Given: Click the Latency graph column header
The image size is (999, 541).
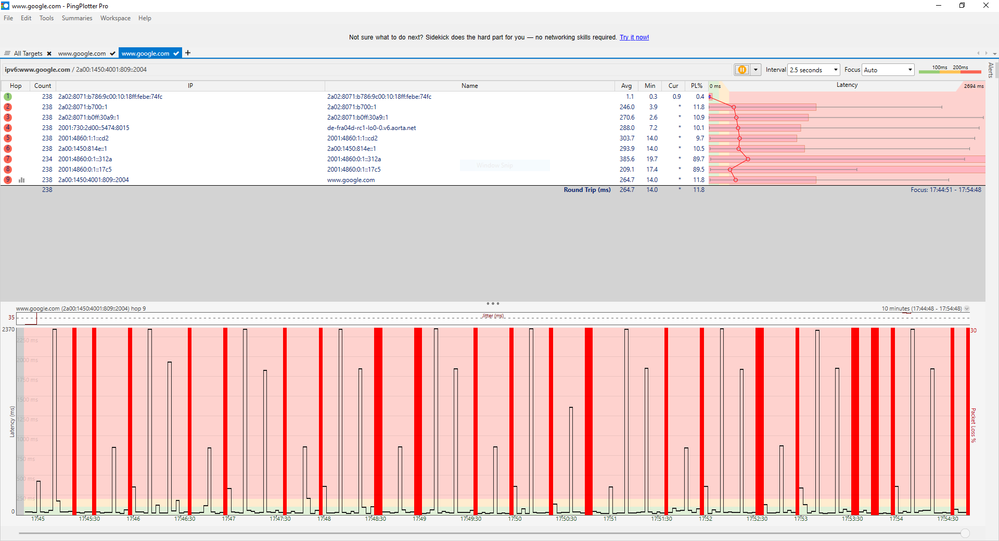Looking at the screenshot, I should click(847, 85).
